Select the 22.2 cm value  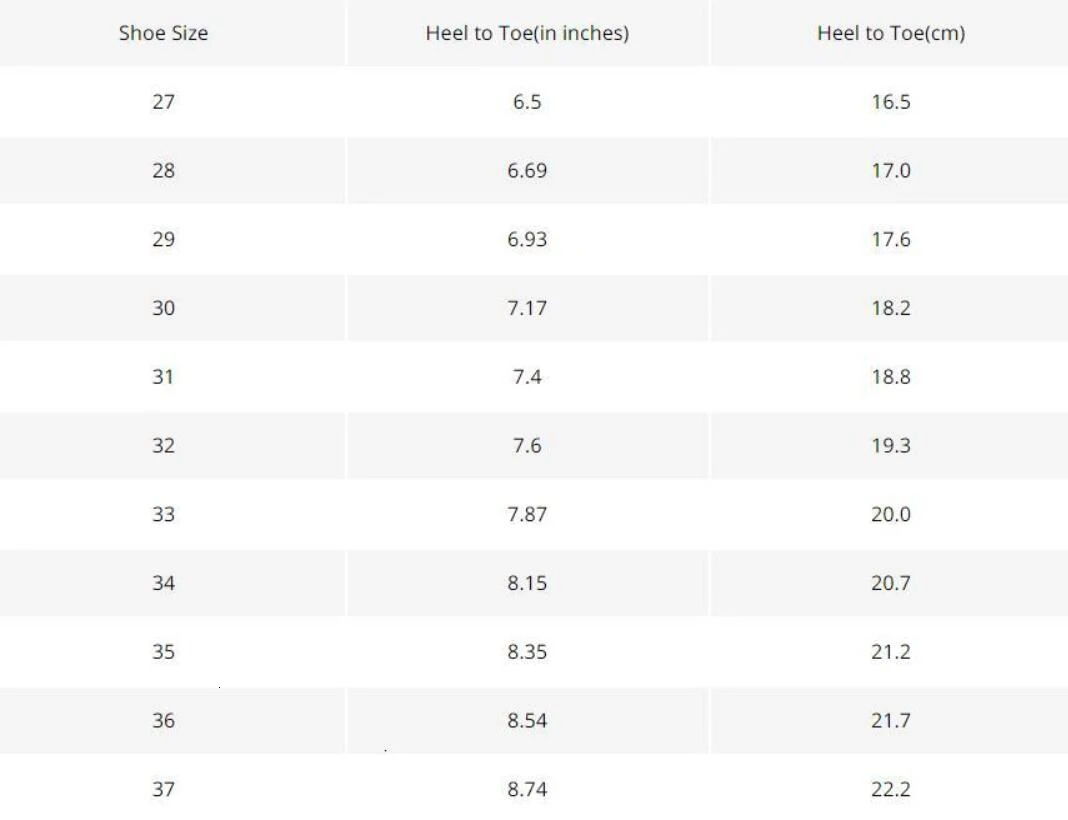890,789
